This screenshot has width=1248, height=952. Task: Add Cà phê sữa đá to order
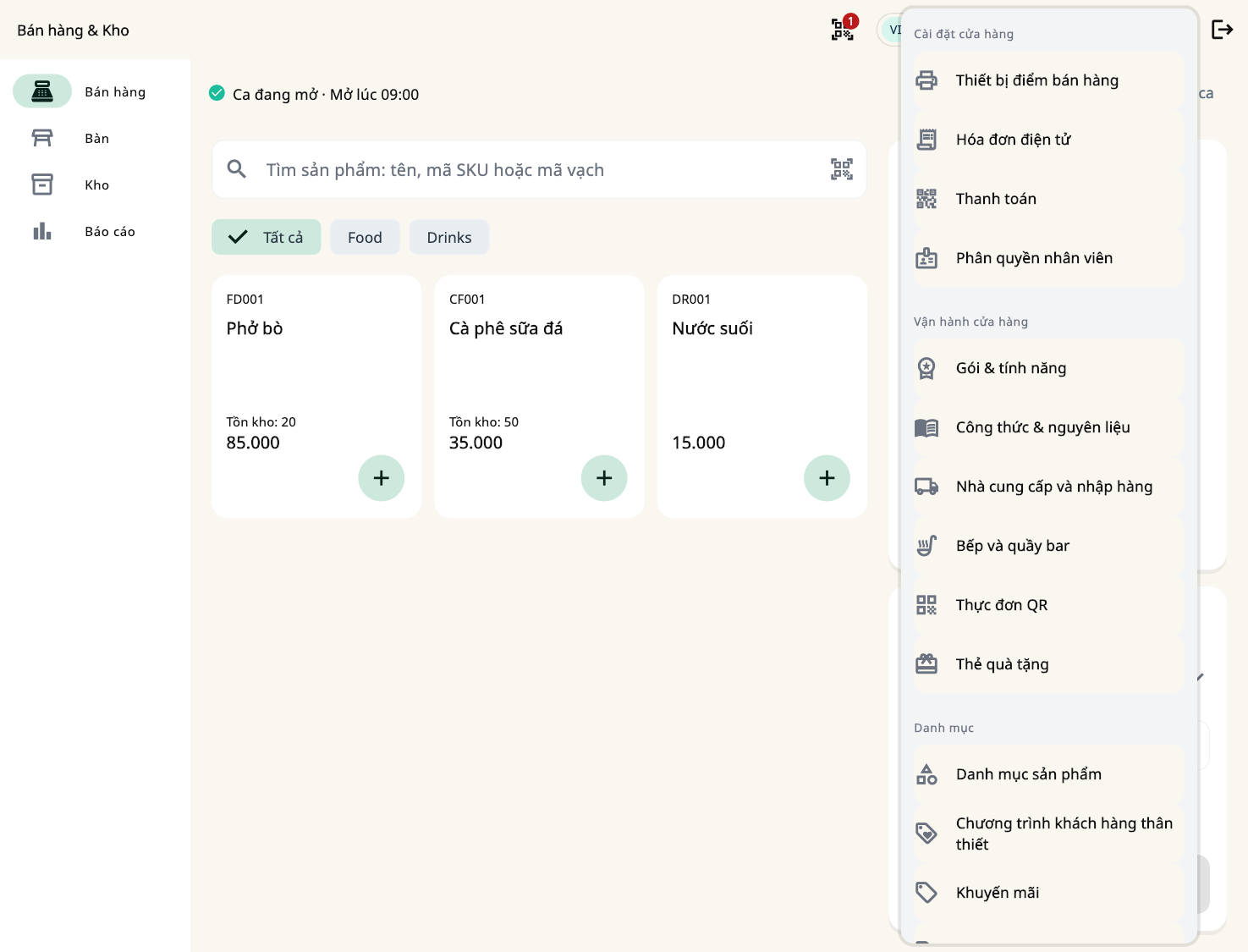604,478
